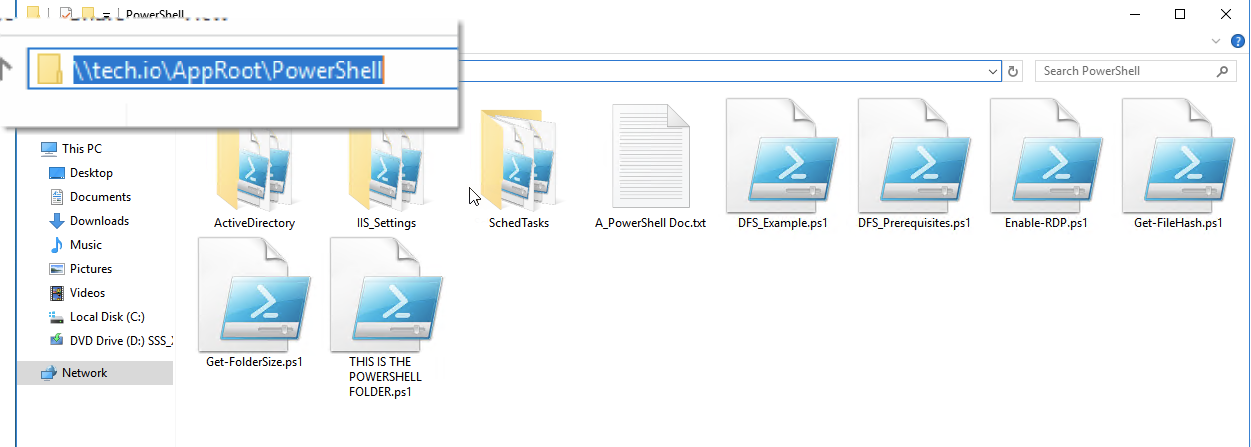Click the Pictures icon in sidebar
Screen dimensions: 1251x447
57,269
